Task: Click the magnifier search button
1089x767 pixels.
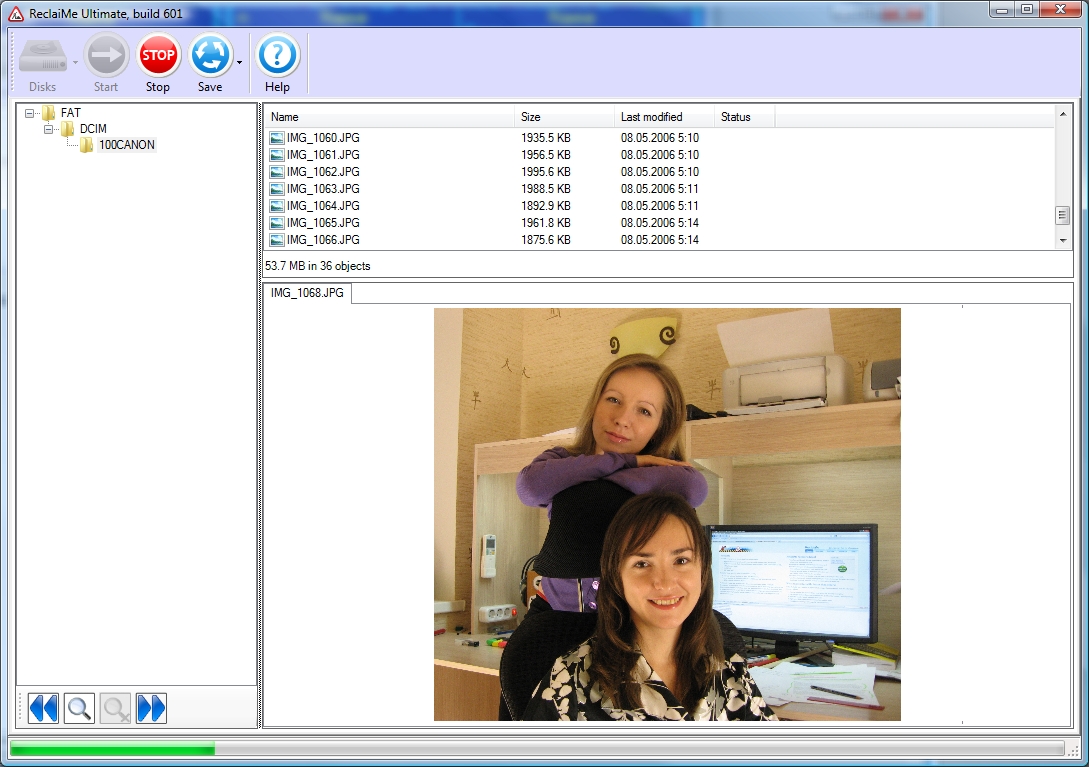Action: point(79,709)
